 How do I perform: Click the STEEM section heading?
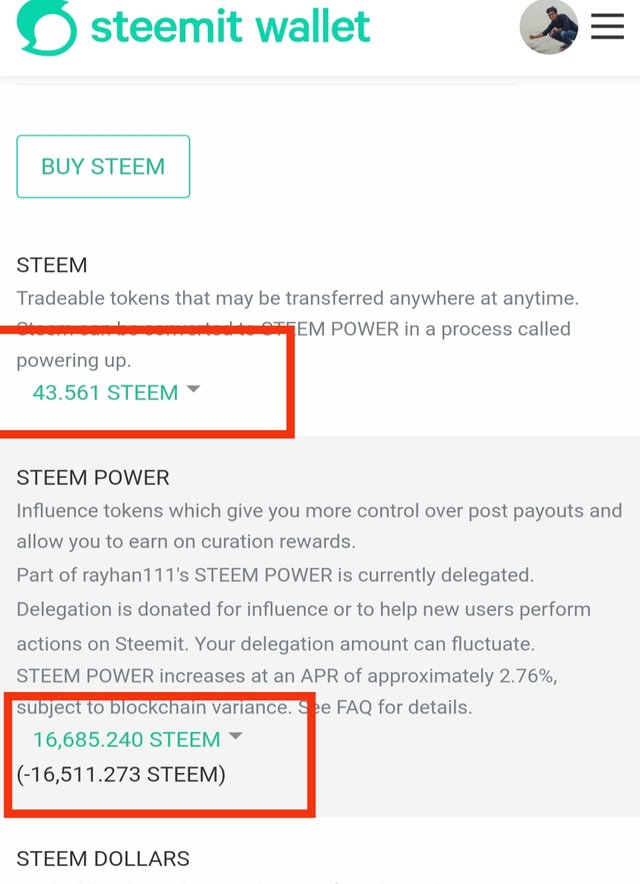pyautogui.click(x=52, y=265)
